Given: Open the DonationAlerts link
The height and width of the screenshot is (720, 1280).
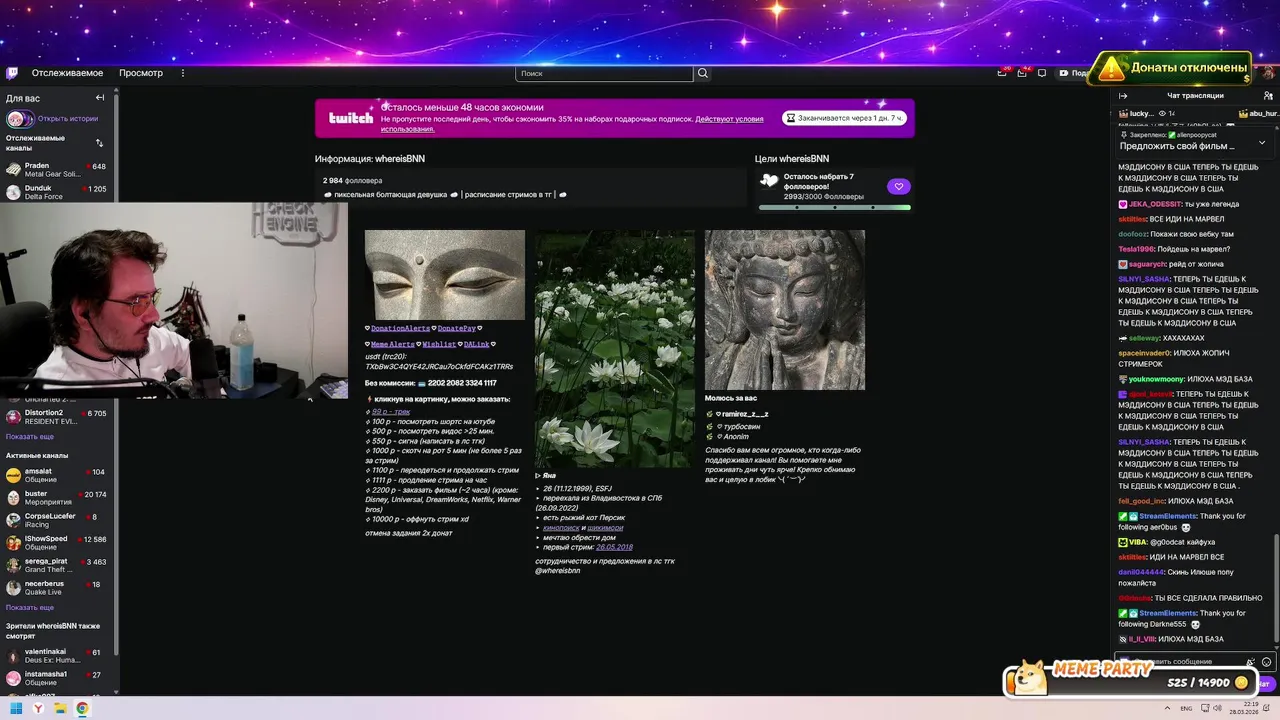Looking at the screenshot, I should point(400,328).
